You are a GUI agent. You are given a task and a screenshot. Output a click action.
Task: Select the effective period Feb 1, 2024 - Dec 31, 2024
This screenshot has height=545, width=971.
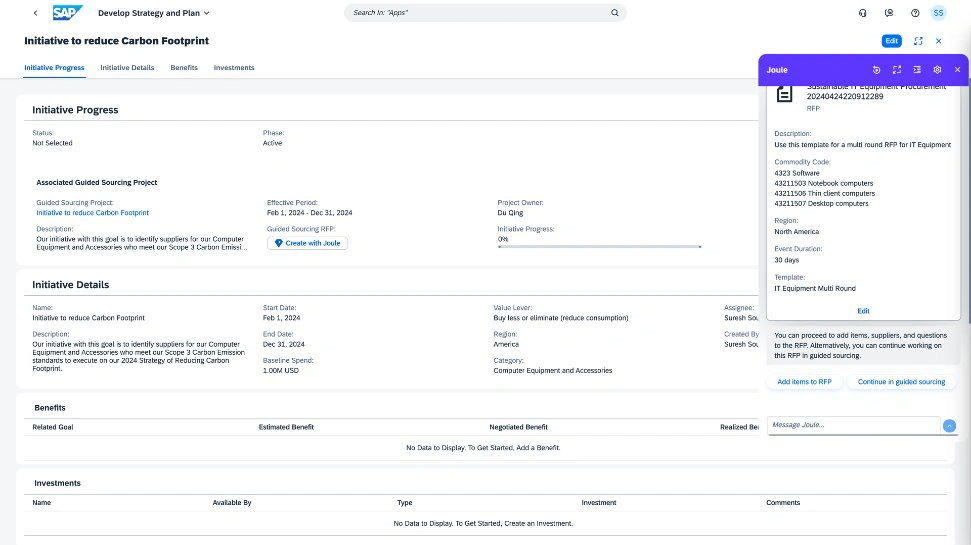coord(310,212)
